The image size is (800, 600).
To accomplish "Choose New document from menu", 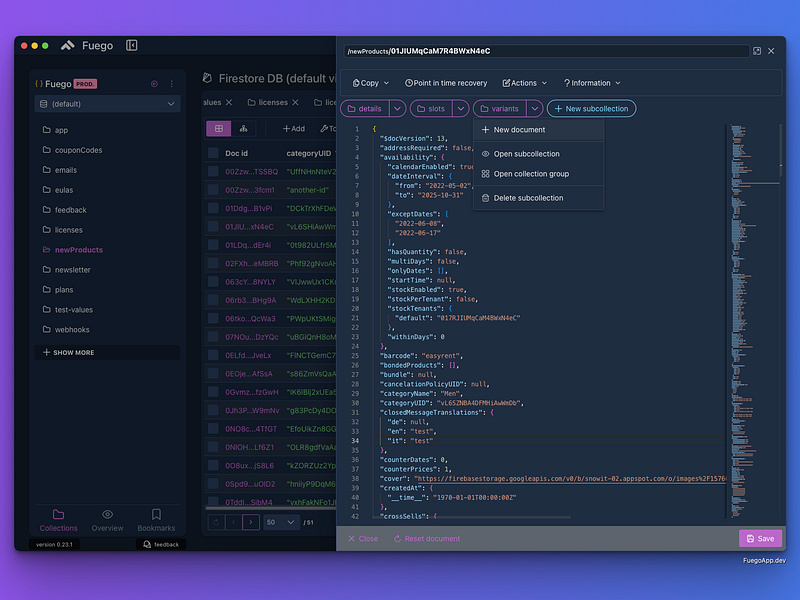I will tap(538, 130).
